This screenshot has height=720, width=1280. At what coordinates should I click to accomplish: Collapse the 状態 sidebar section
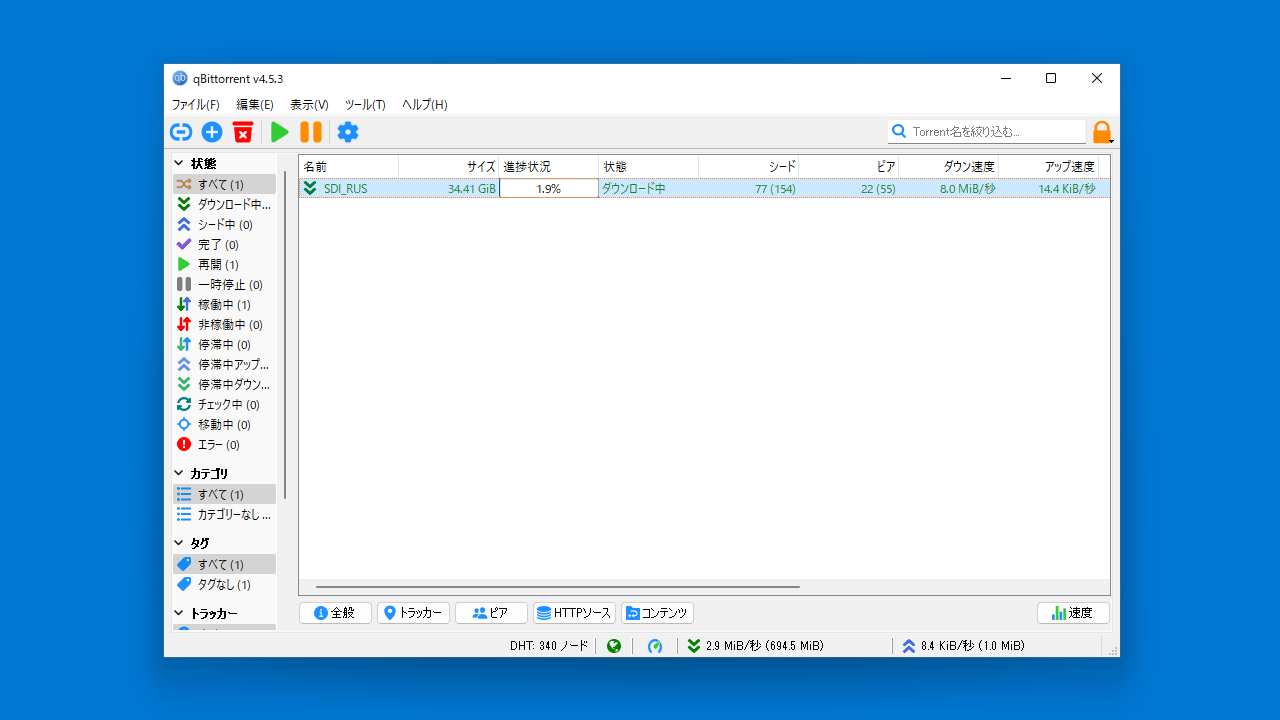coord(179,163)
